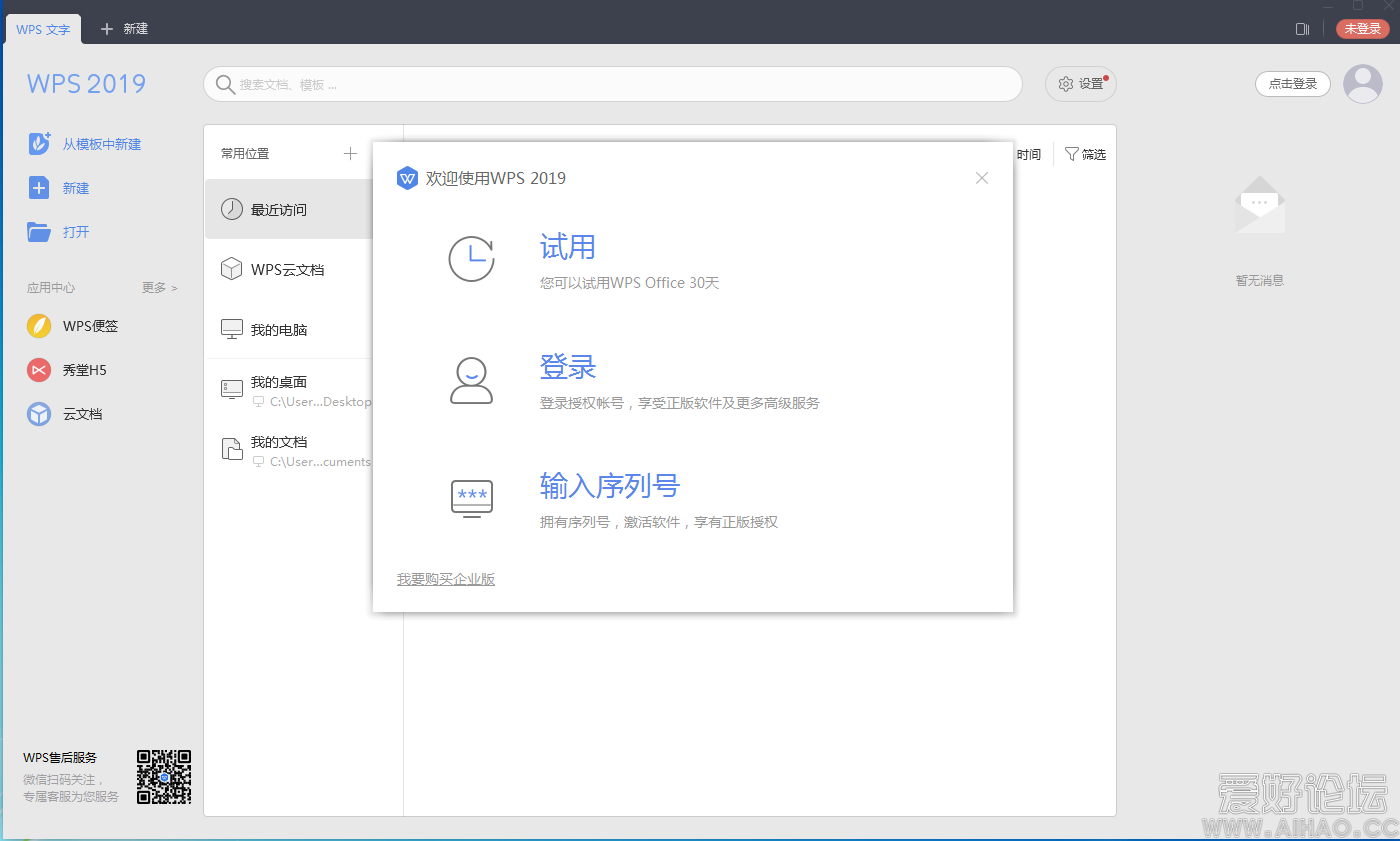Image resolution: width=1400 pixels, height=841 pixels.
Task: Click the serial number monitor icon
Action: [471, 497]
